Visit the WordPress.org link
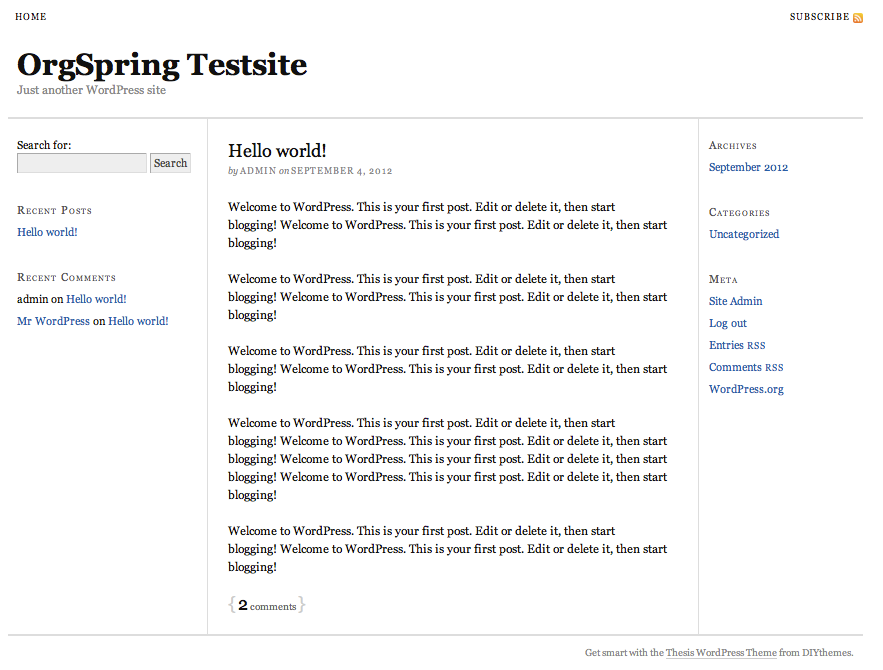Viewport: 883px width, 670px height. coord(746,389)
